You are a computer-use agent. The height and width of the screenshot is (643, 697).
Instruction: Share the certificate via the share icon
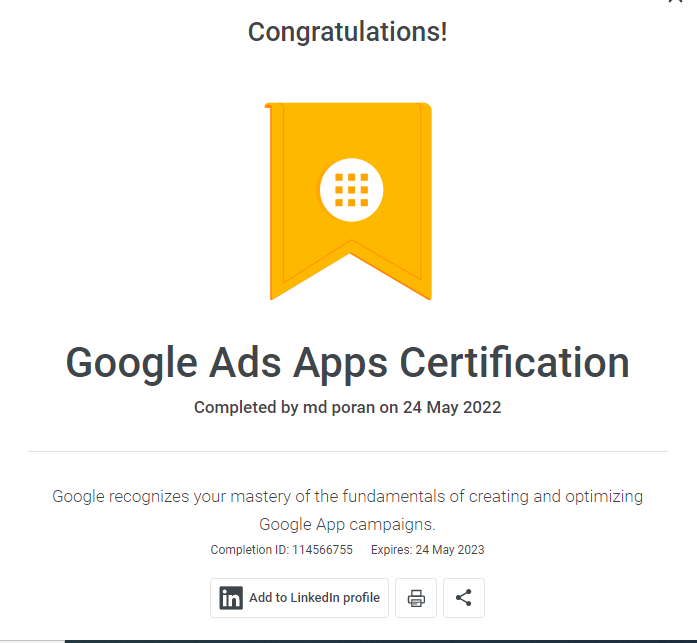464,598
